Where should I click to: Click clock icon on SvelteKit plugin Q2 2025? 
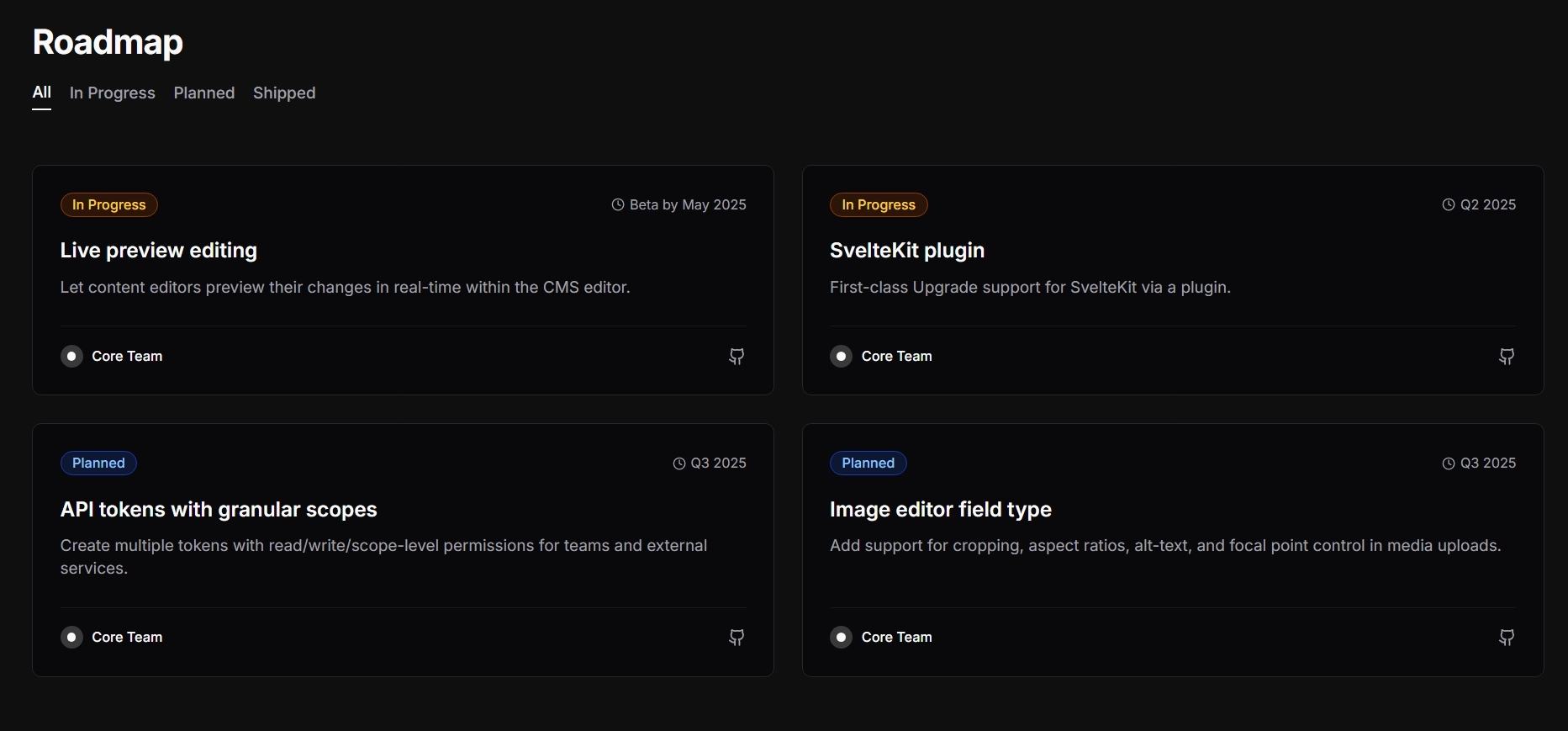(x=1449, y=205)
